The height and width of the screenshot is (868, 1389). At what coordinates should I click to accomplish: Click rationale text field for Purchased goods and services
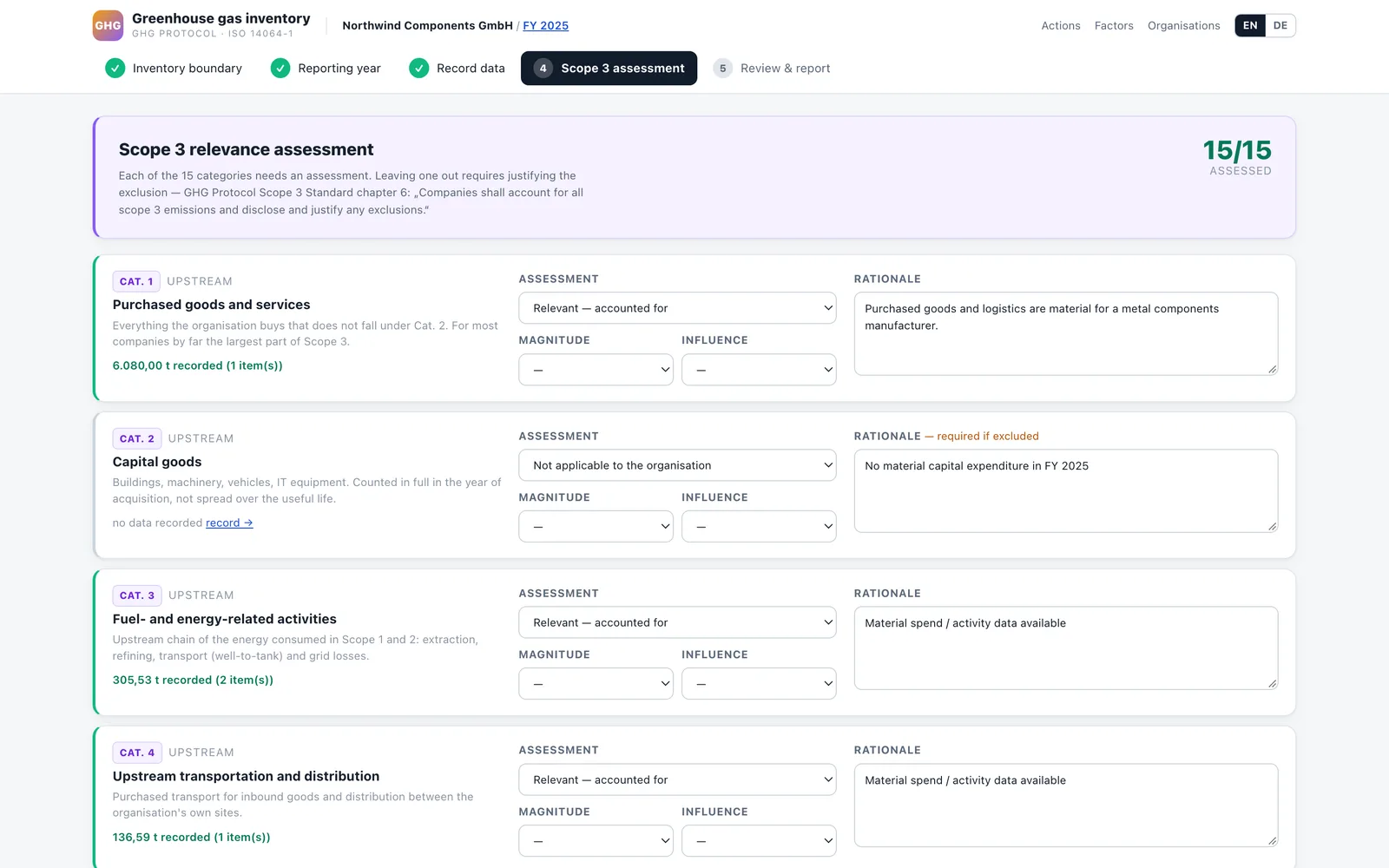(1066, 334)
